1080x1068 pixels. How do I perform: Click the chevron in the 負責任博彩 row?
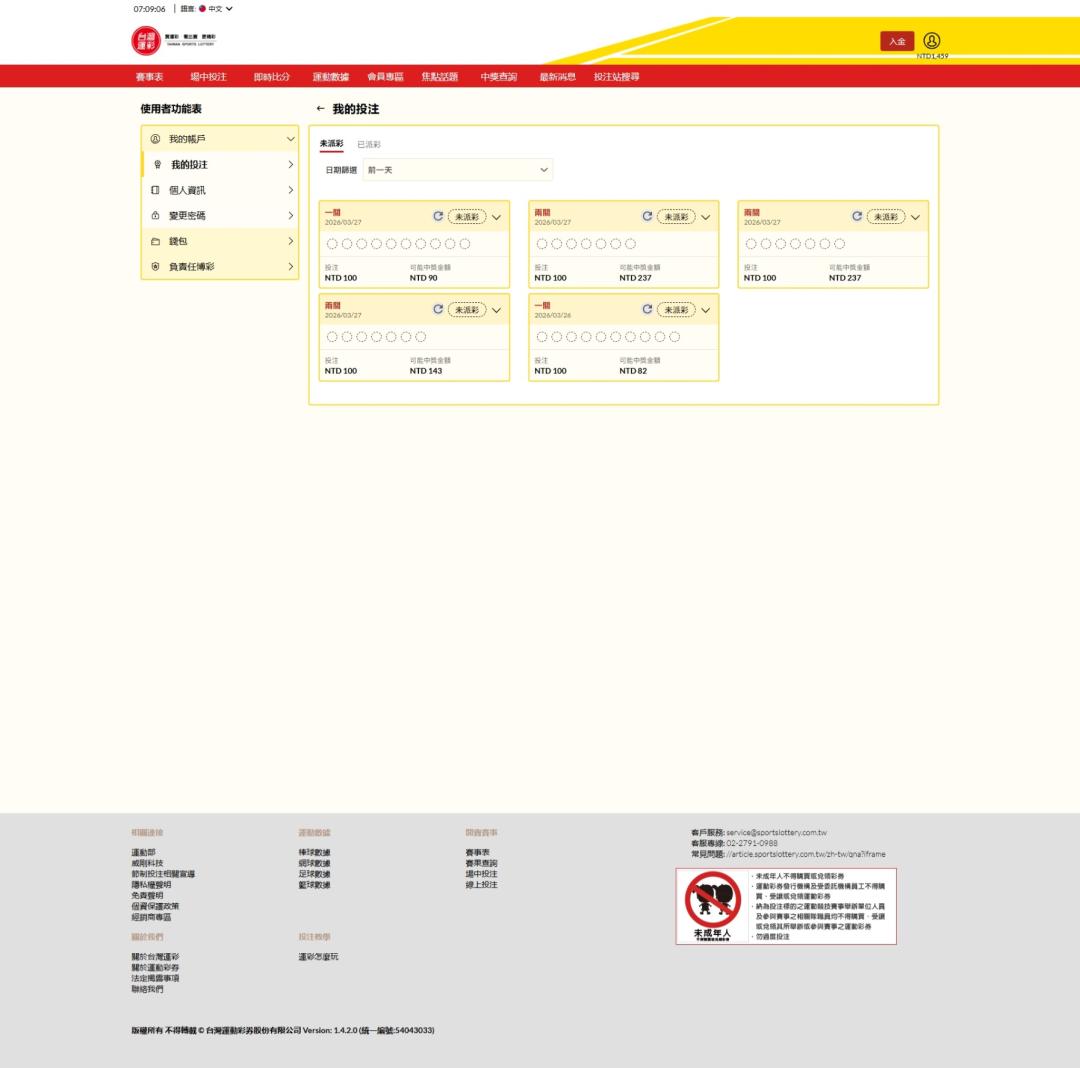[291, 266]
